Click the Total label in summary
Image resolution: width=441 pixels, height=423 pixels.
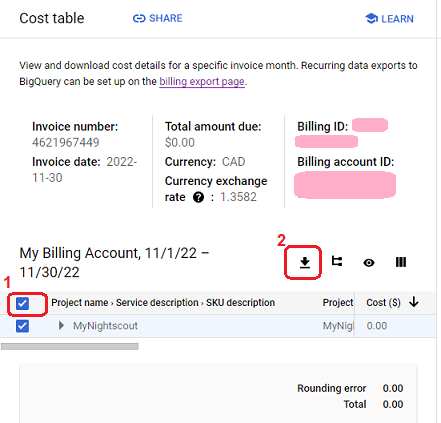tap(355, 404)
